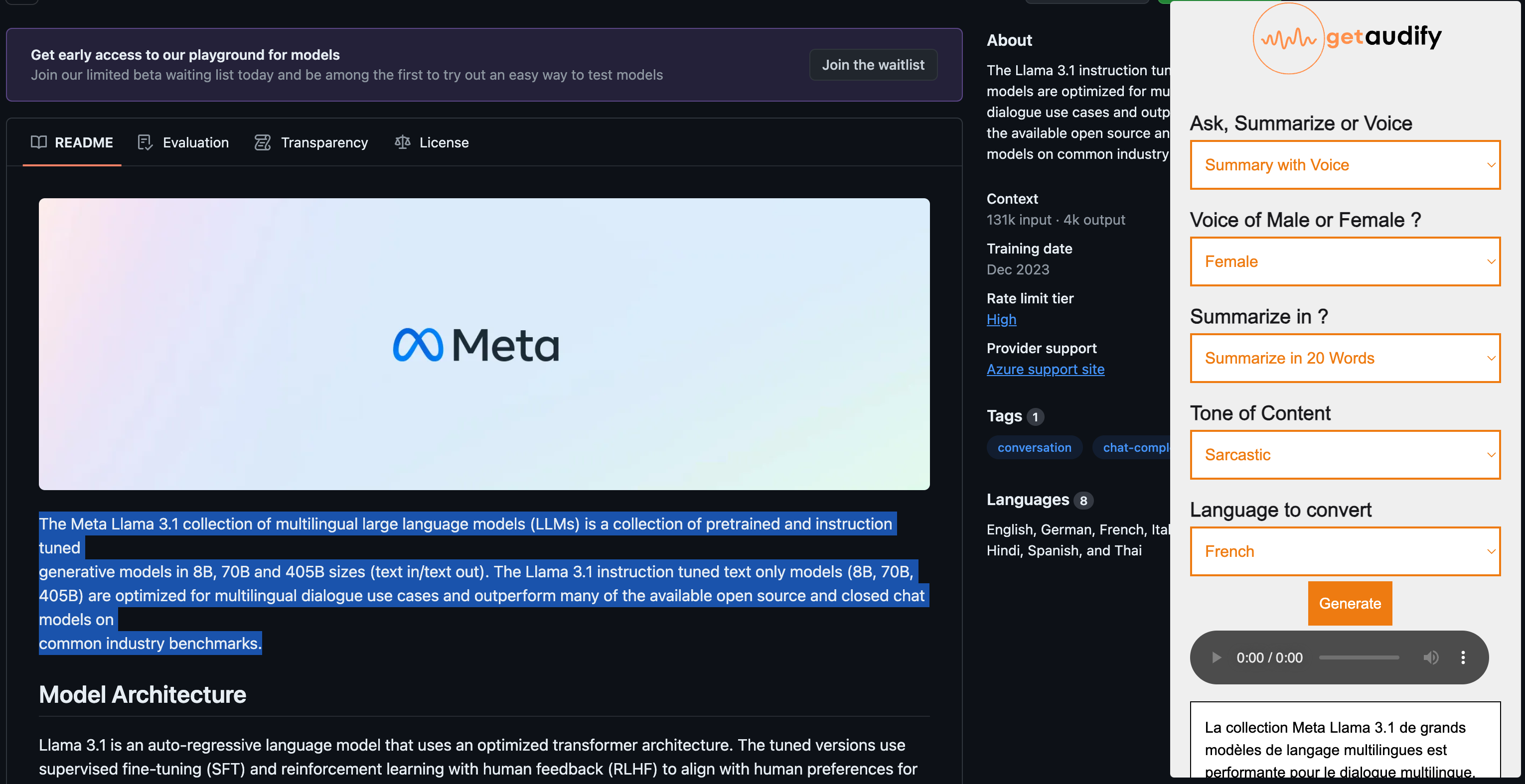The width and height of the screenshot is (1525, 784).
Task: Seek on the audio progress slider
Action: (x=1359, y=657)
